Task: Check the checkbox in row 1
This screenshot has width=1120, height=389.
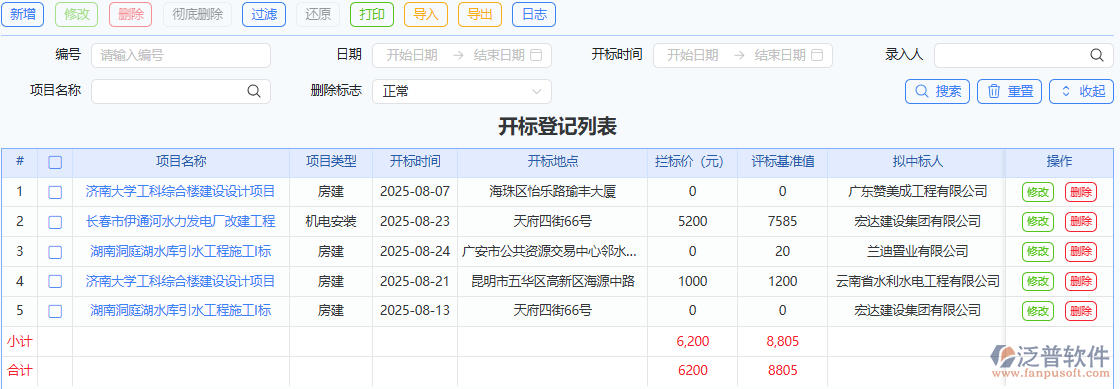Action: (55, 192)
